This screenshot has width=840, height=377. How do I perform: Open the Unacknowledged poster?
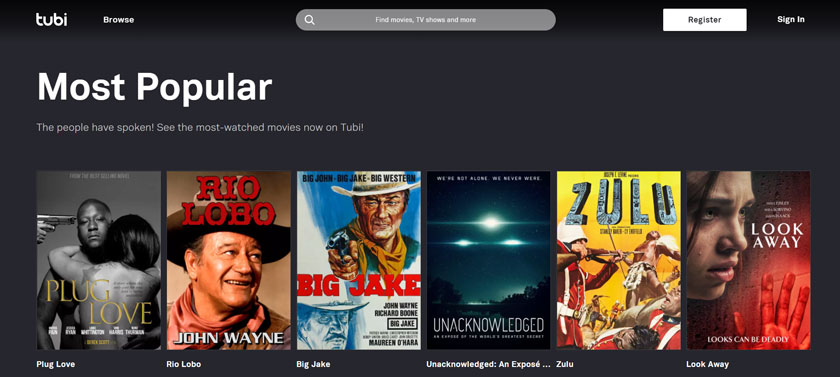coord(489,260)
